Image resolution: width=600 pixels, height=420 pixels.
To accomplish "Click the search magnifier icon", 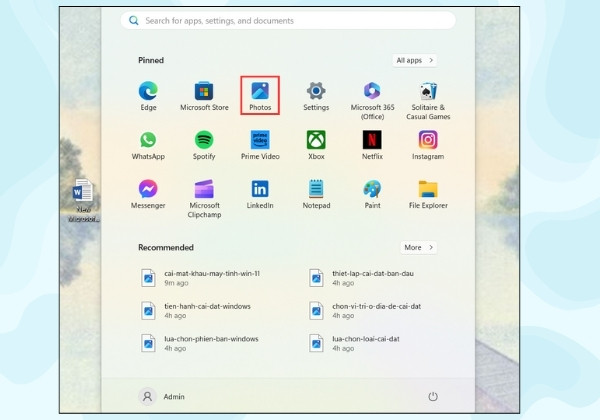I will click(x=134, y=20).
